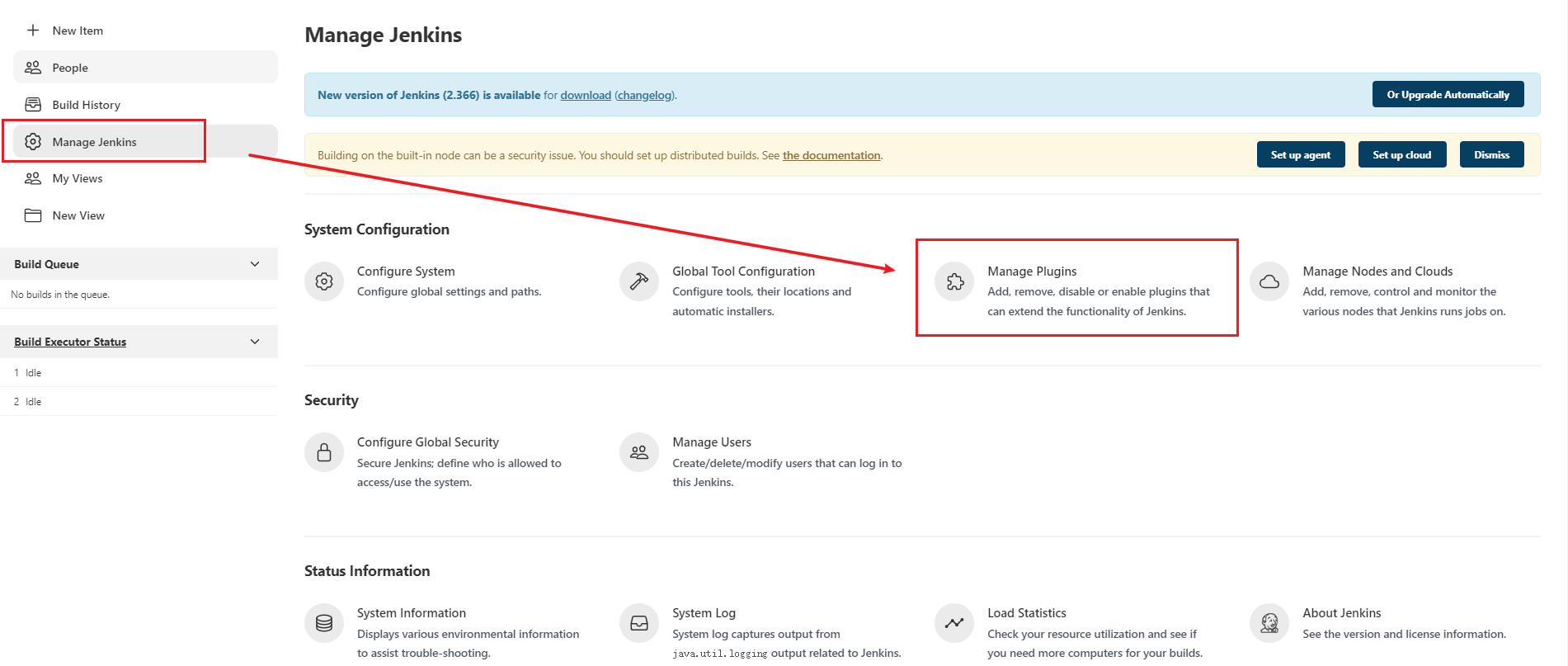Open the documentation link in warning

point(831,155)
